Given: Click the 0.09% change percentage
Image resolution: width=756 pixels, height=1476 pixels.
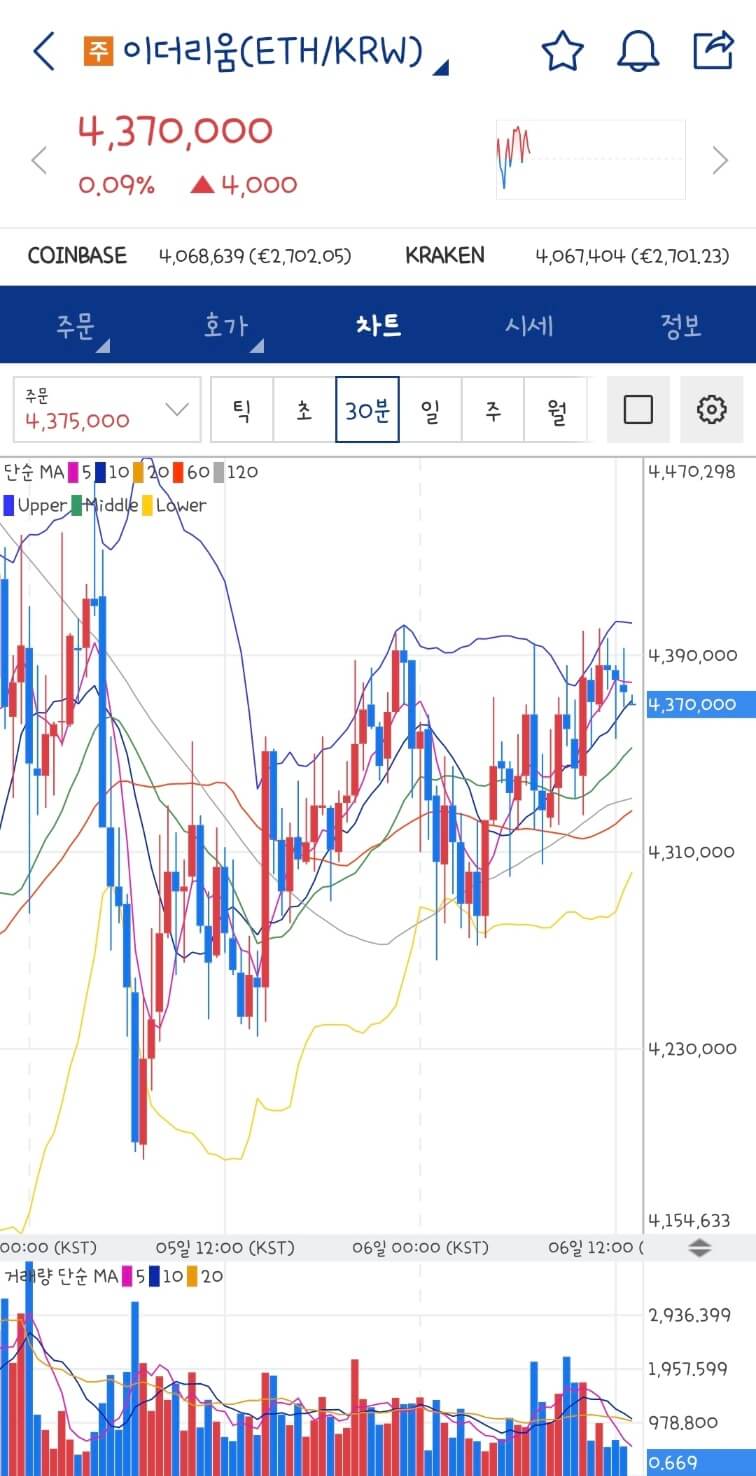Looking at the screenshot, I should coord(117,185).
